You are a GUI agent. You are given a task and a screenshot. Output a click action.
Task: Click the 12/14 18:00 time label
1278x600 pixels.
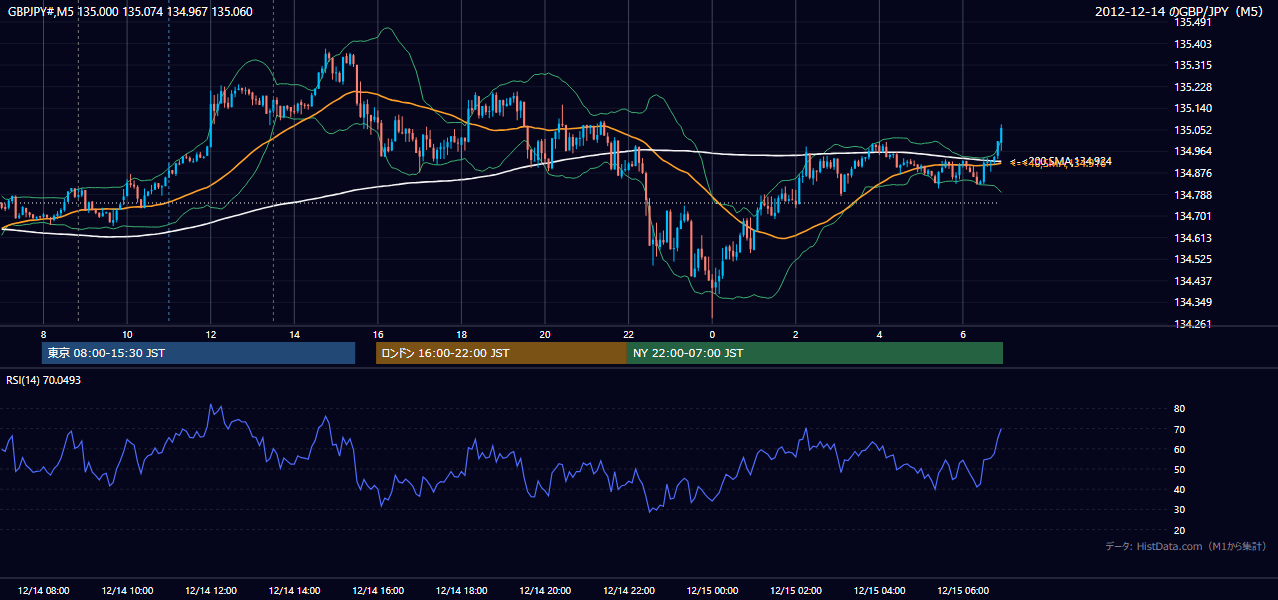[x=461, y=590]
